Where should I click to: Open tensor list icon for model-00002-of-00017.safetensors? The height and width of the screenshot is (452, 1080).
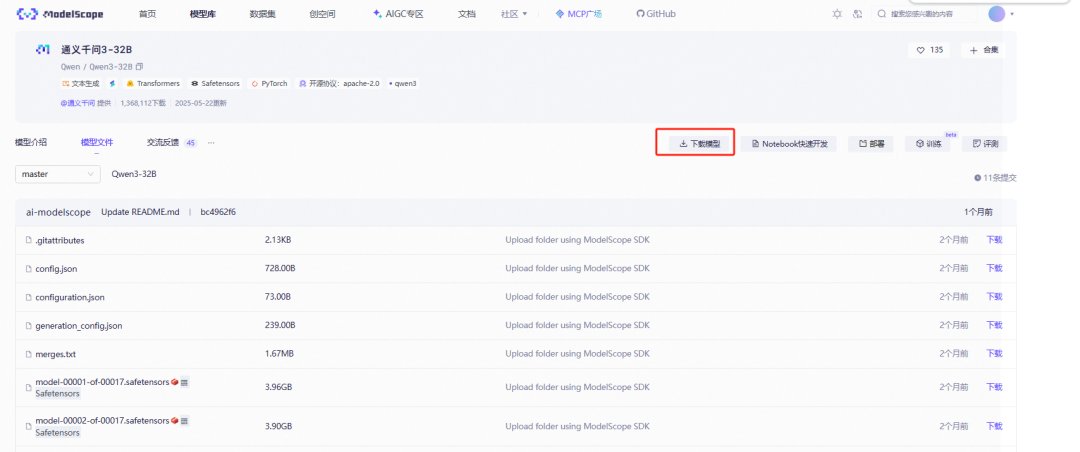[185, 421]
